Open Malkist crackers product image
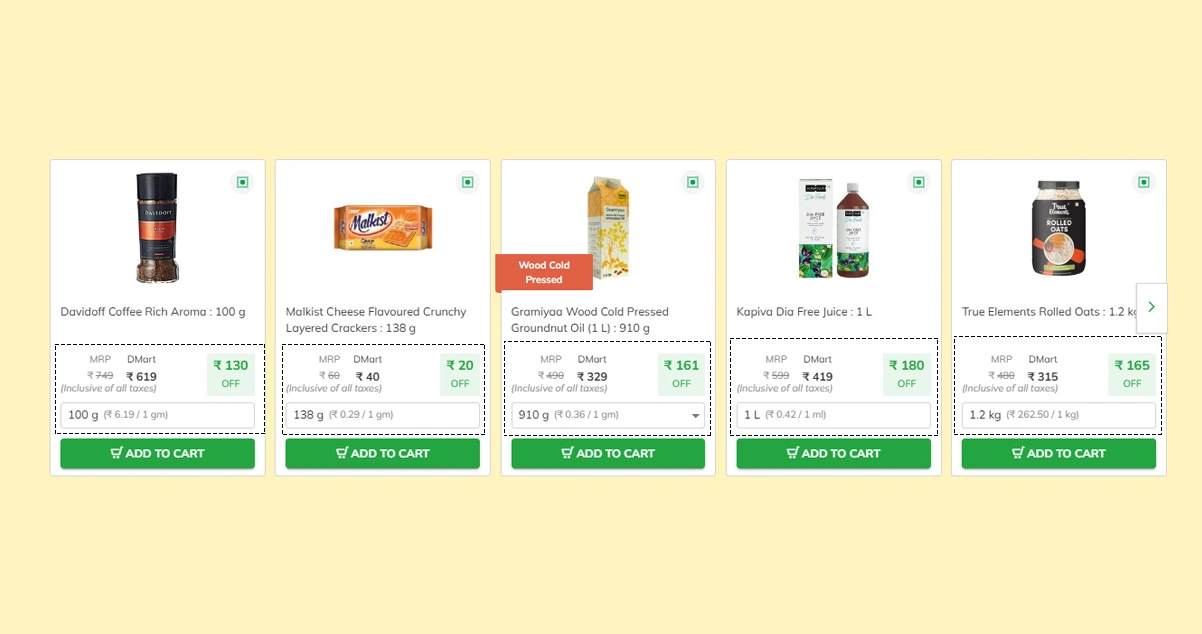The width and height of the screenshot is (1202, 634). pos(383,228)
